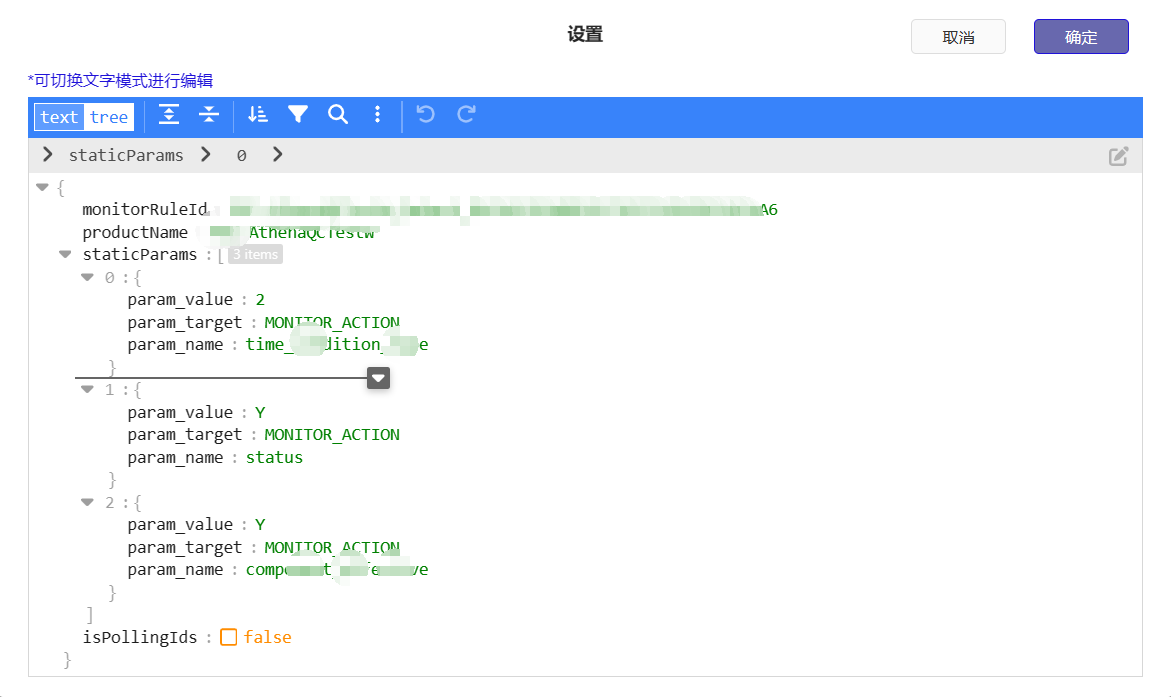This screenshot has height=697, width=1171.
Task: Collapse item 2 of staticParams
Action: point(88,502)
